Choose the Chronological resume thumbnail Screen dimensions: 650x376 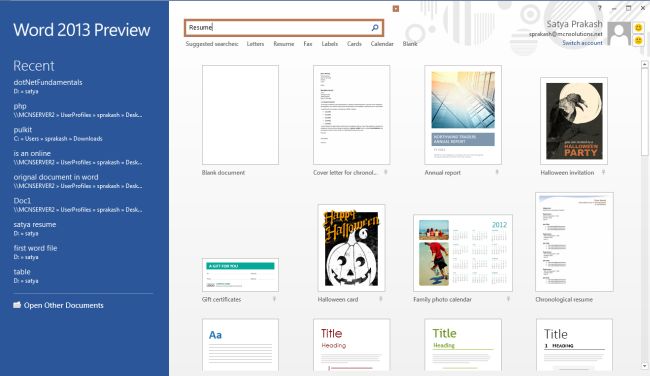pyautogui.click(x=574, y=242)
